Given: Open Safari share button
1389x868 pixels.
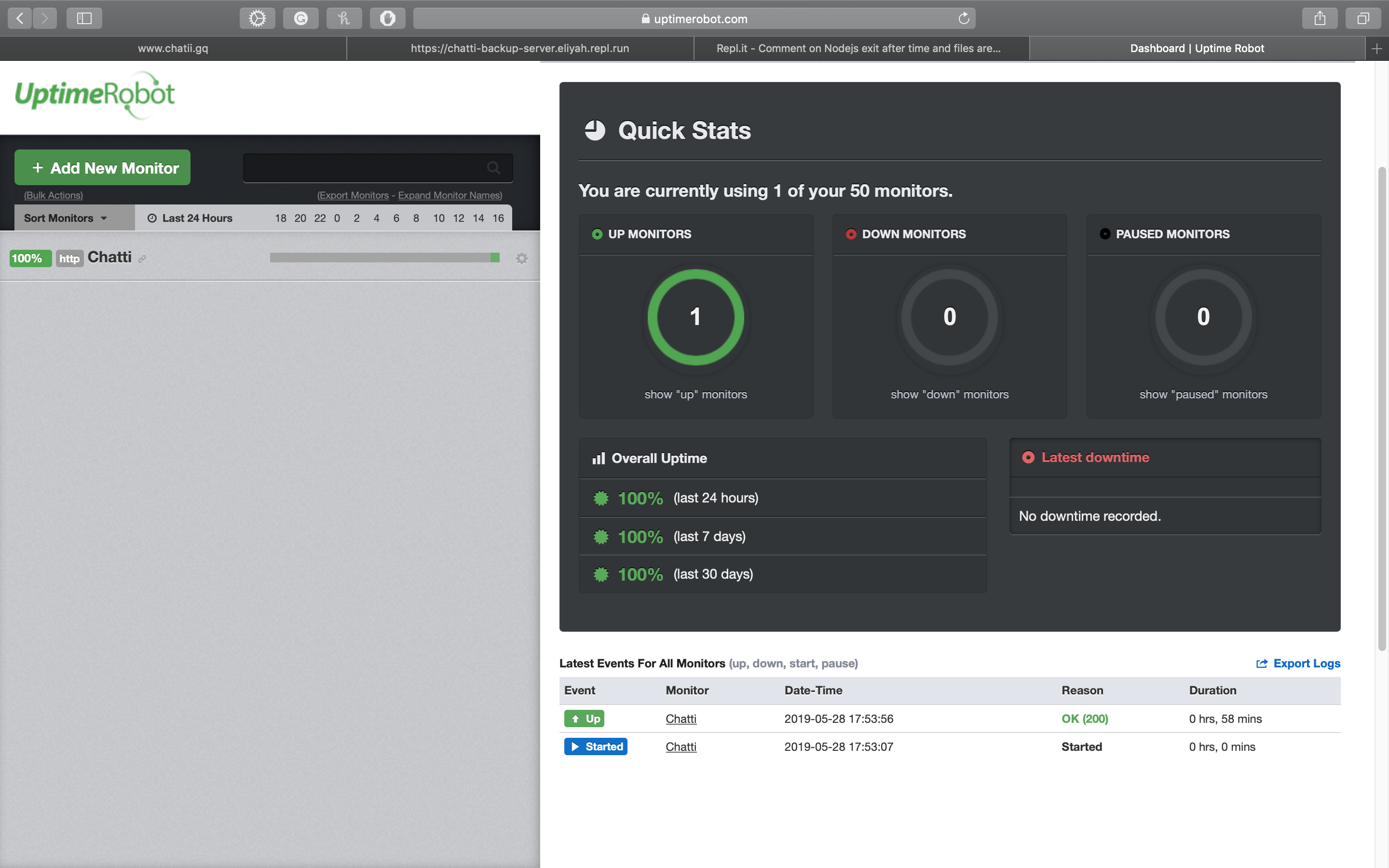Looking at the screenshot, I should [1320, 18].
